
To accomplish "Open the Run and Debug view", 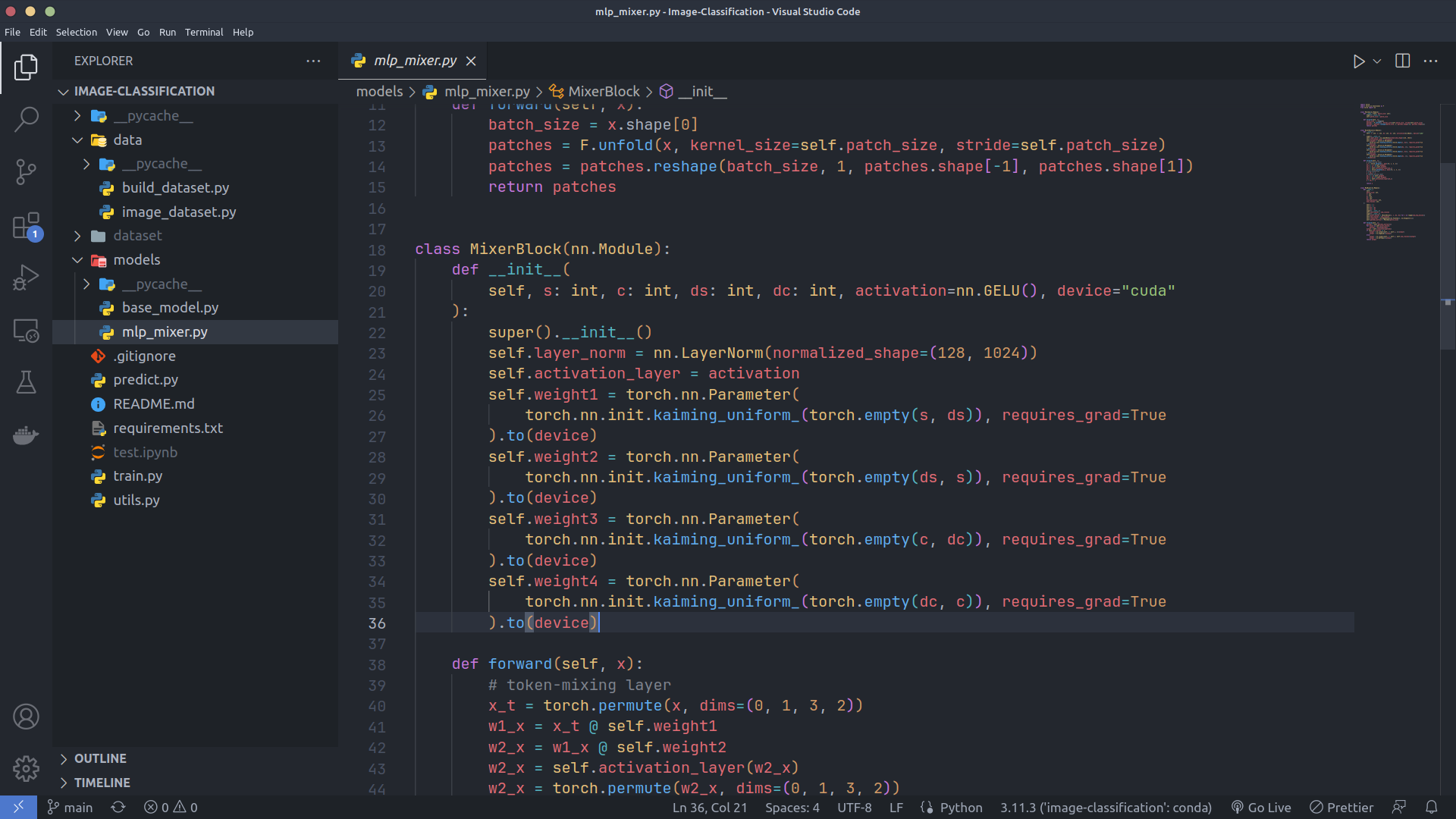I will 26,278.
